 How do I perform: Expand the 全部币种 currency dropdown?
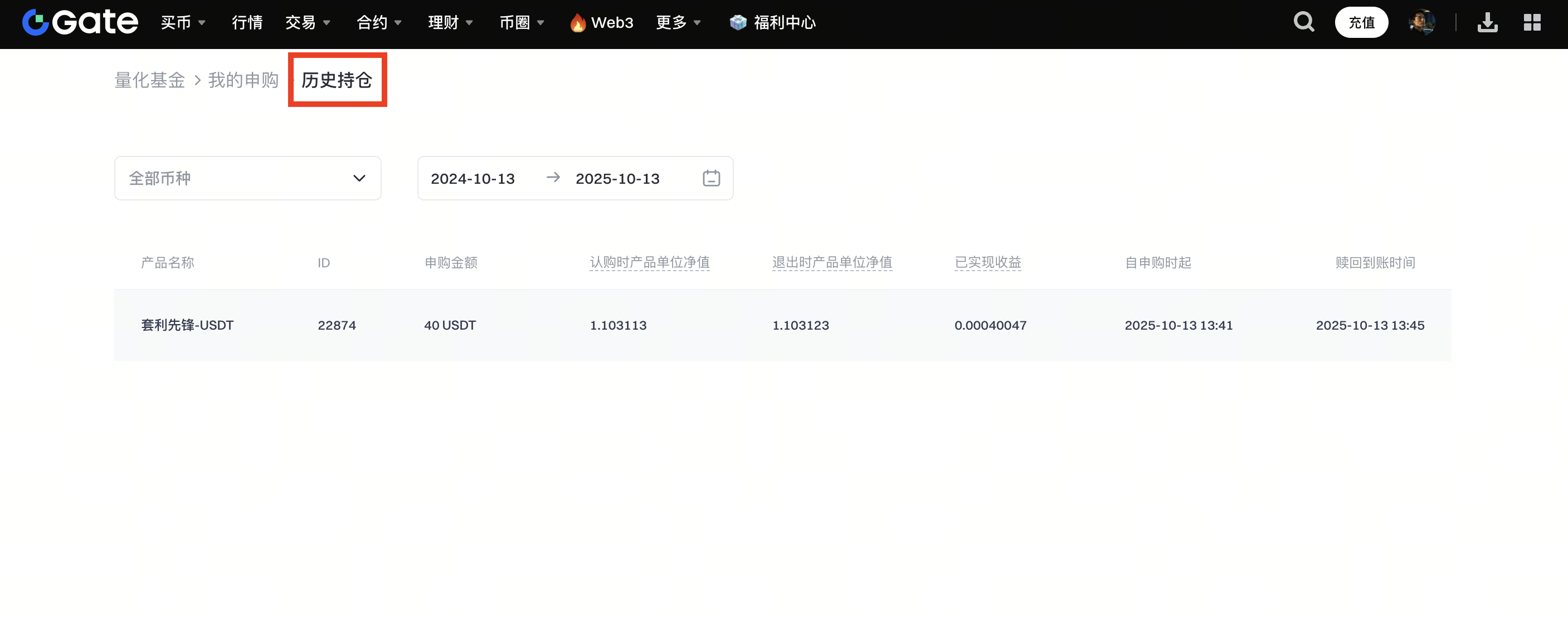[x=247, y=178]
